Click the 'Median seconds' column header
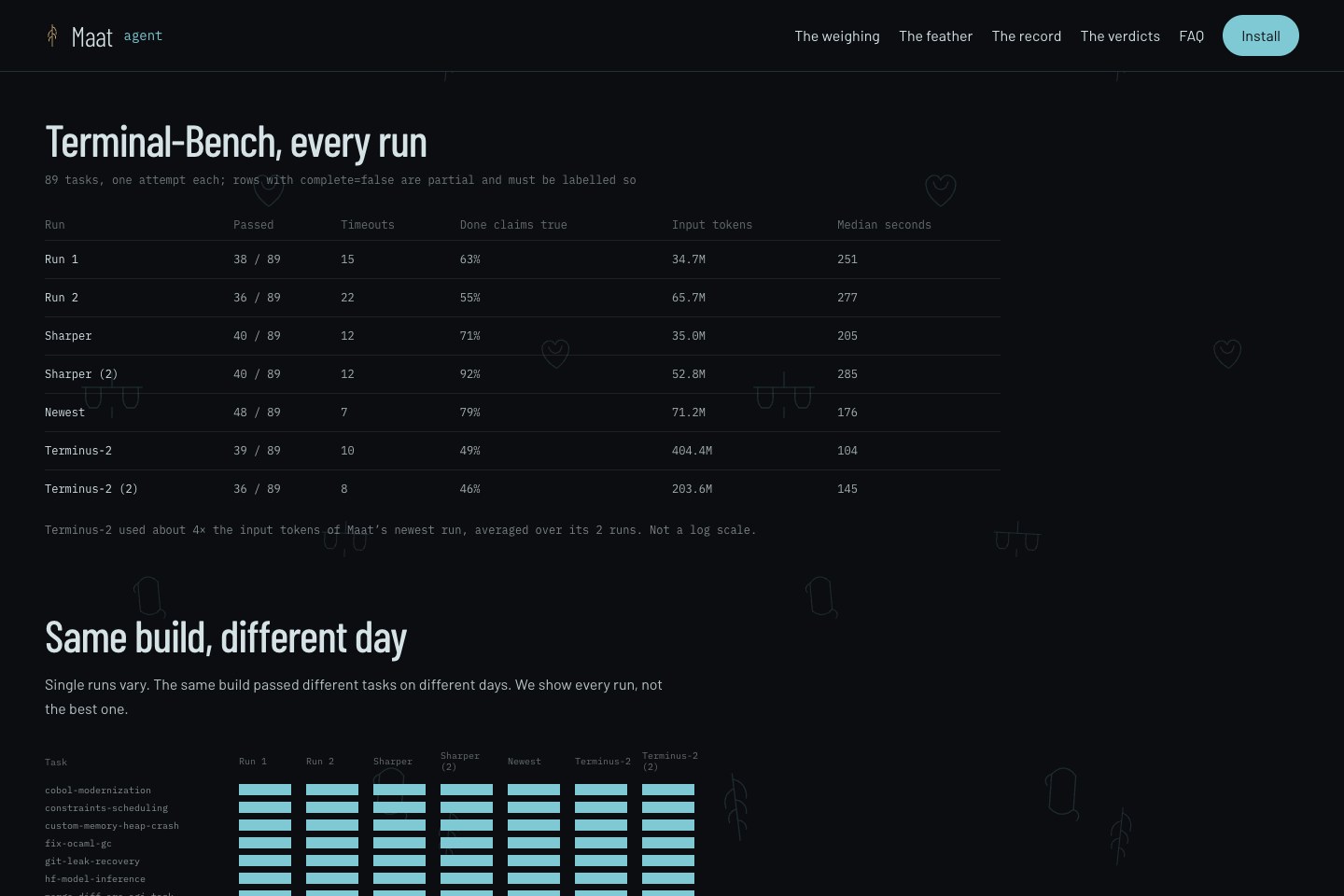 [x=884, y=225]
